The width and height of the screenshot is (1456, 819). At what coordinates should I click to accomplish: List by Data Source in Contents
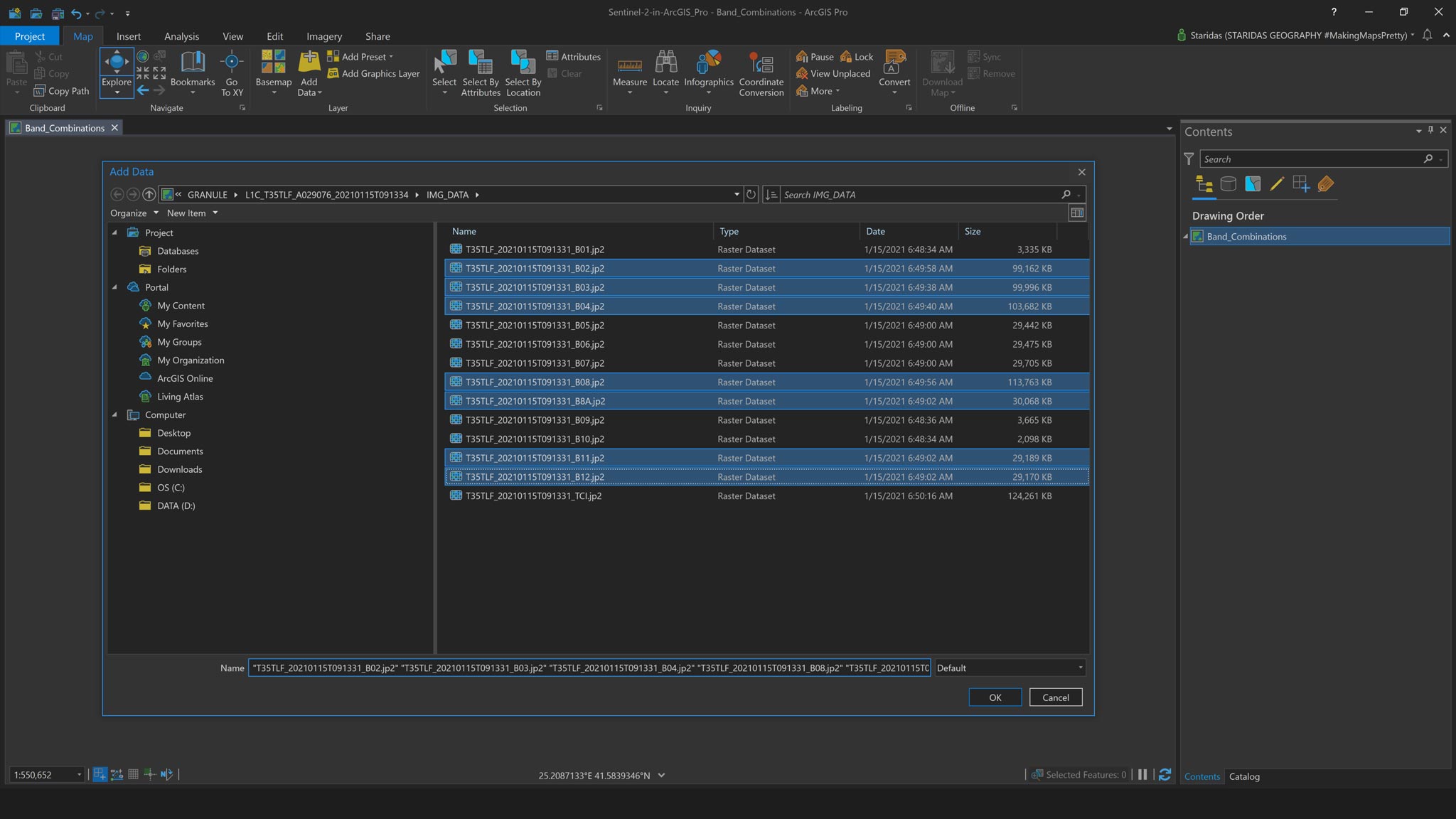[1228, 184]
